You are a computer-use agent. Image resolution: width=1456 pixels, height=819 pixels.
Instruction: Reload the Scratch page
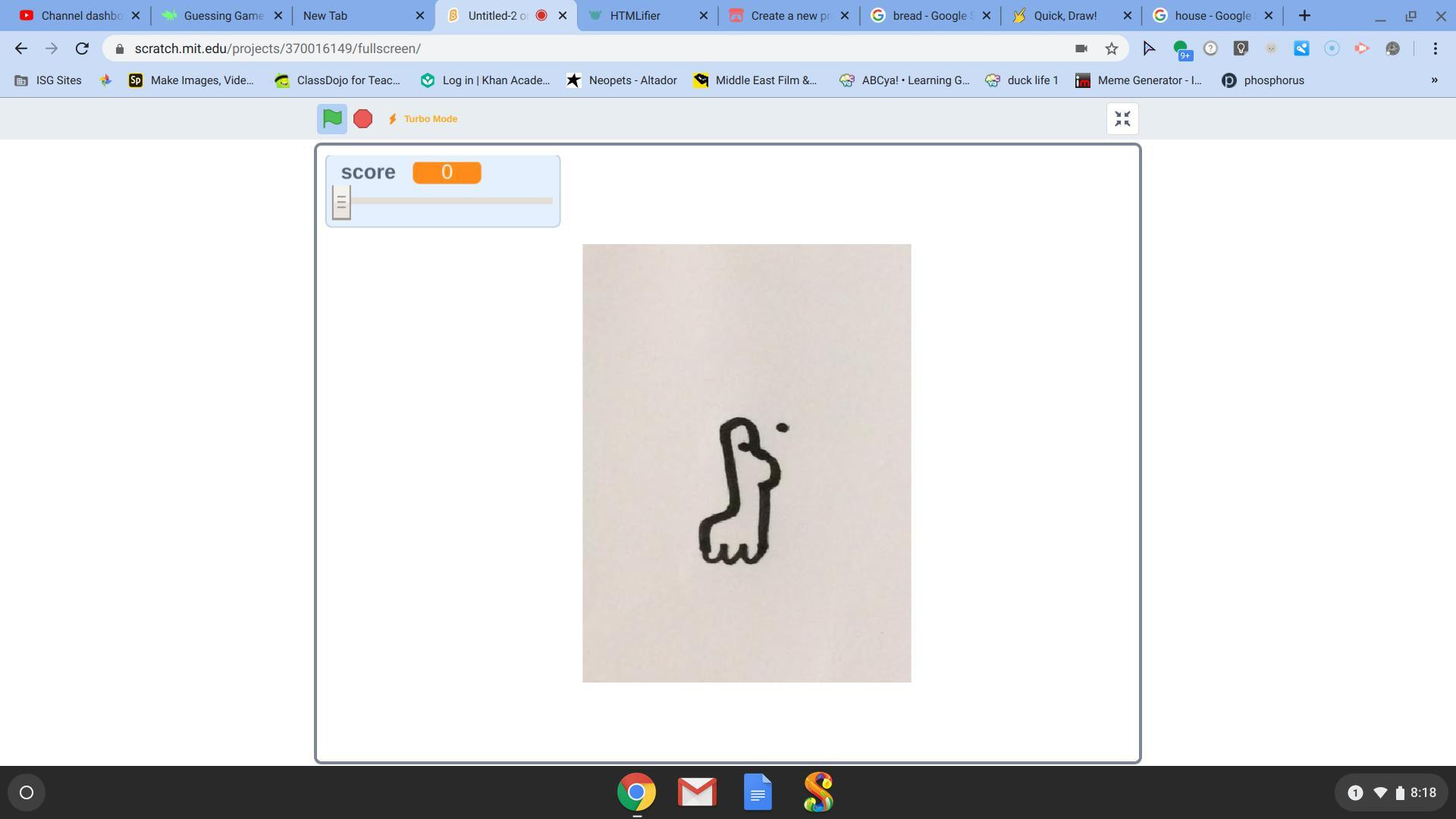coord(82,49)
